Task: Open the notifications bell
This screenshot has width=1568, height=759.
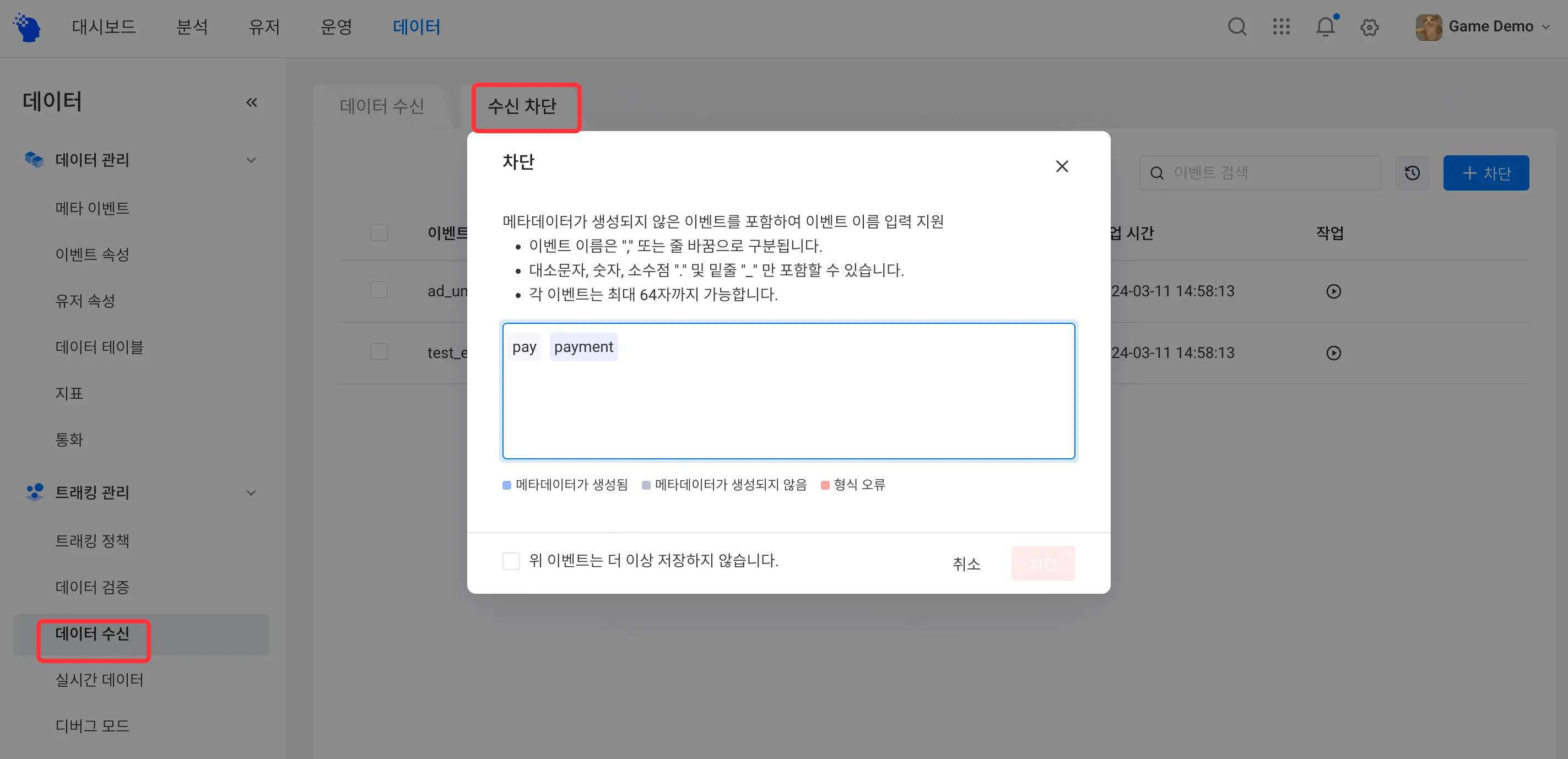Action: coord(1325,27)
